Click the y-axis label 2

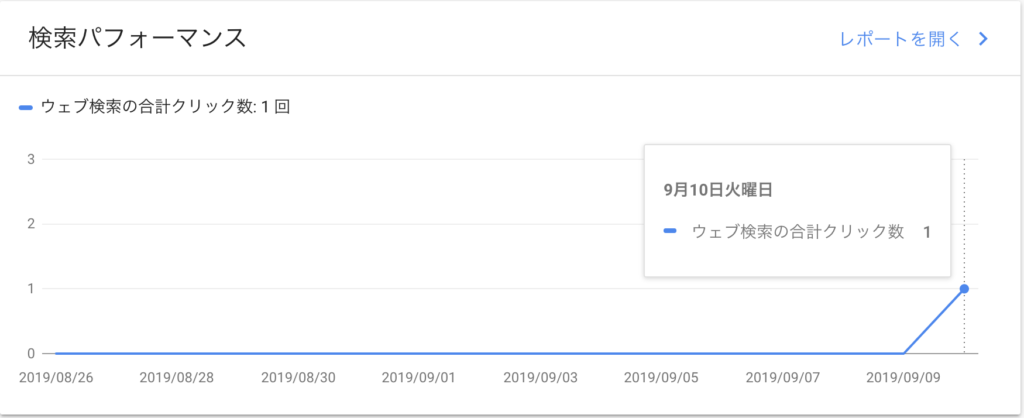(x=30, y=224)
